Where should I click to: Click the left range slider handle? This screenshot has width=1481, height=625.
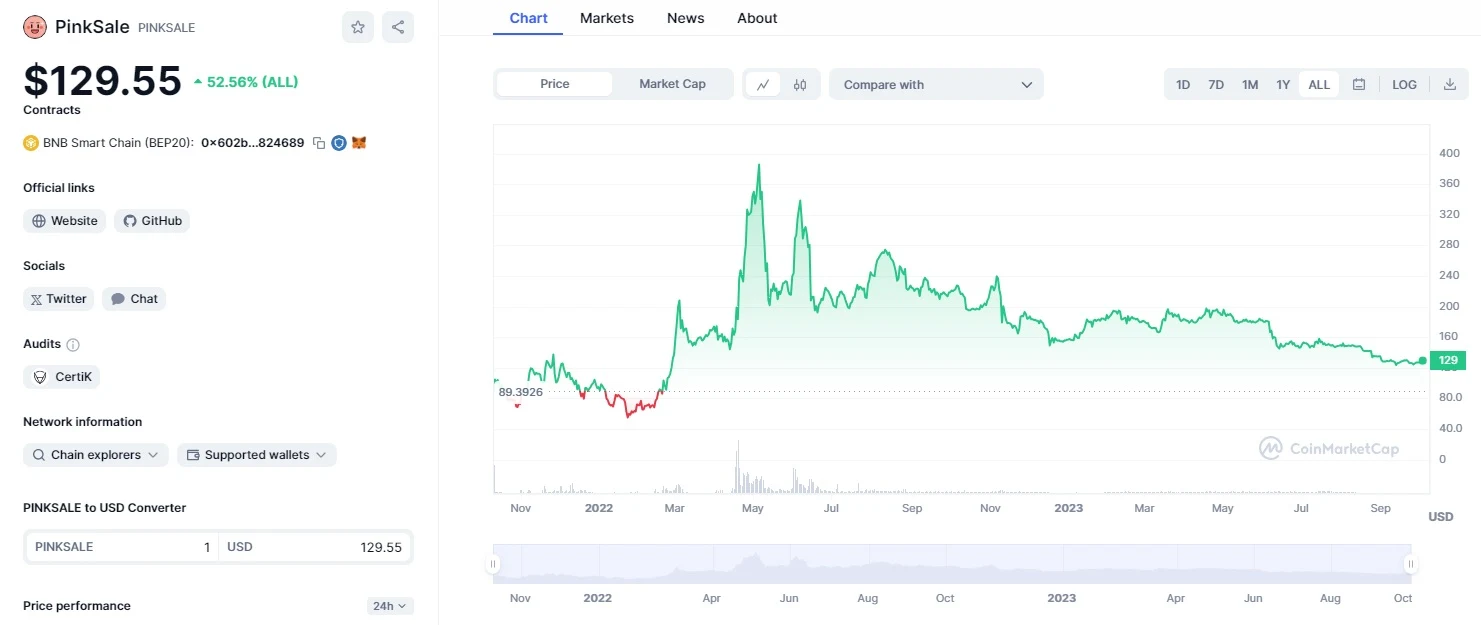click(x=493, y=564)
